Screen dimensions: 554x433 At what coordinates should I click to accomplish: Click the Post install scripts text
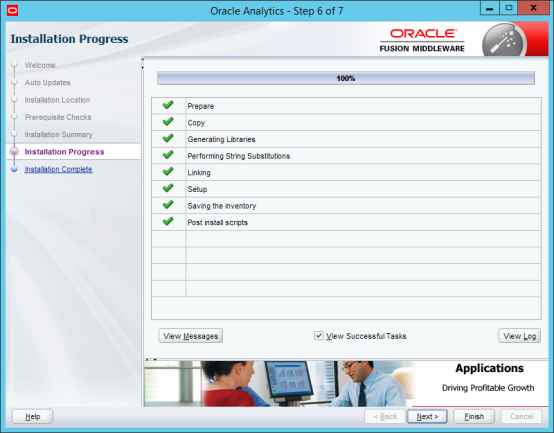tap(217, 223)
